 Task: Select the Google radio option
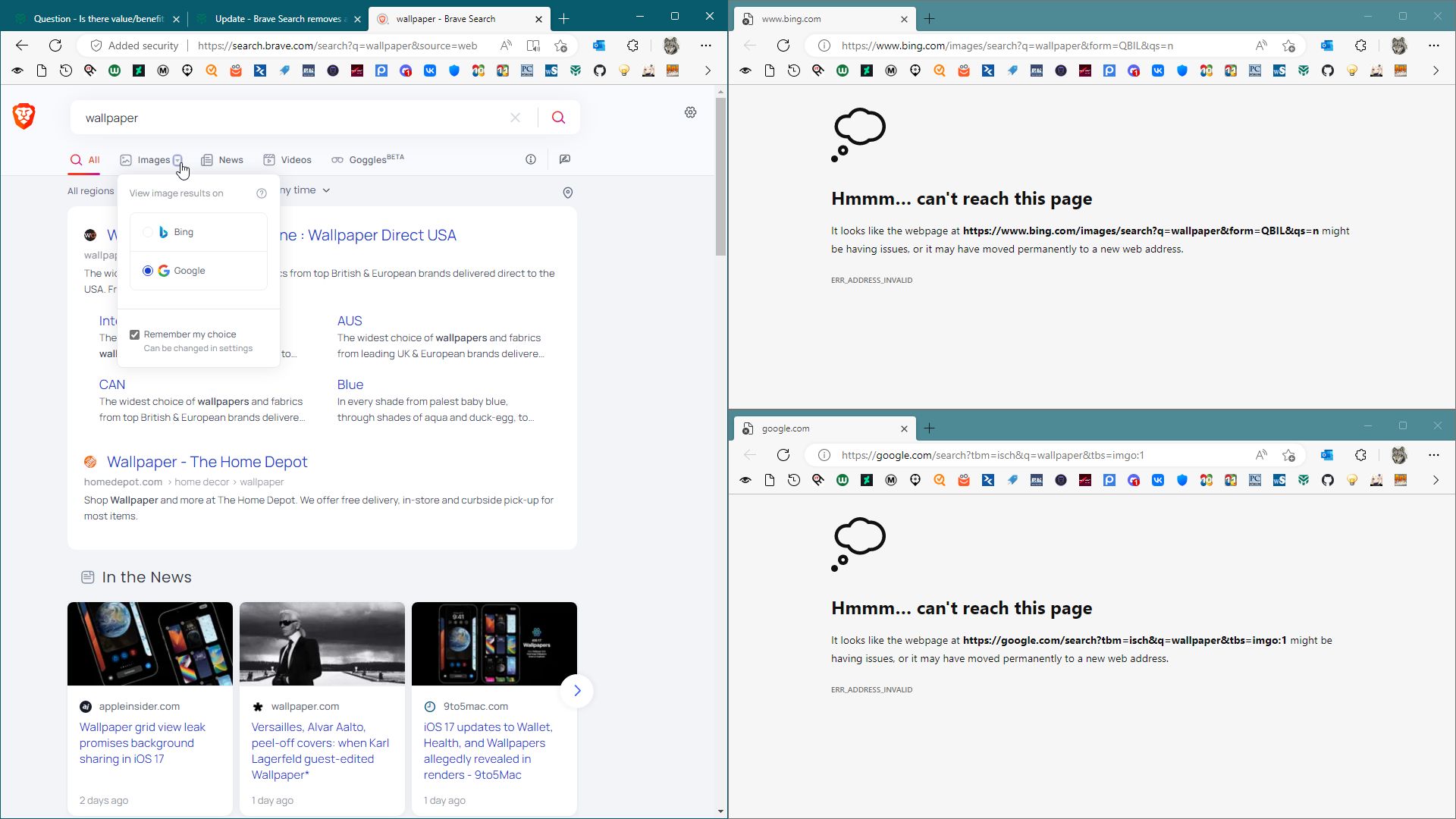[x=148, y=271]
